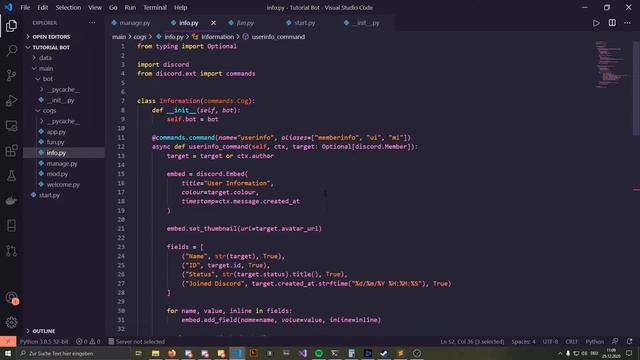Open mod.py in the explorer

pos(57,174)
